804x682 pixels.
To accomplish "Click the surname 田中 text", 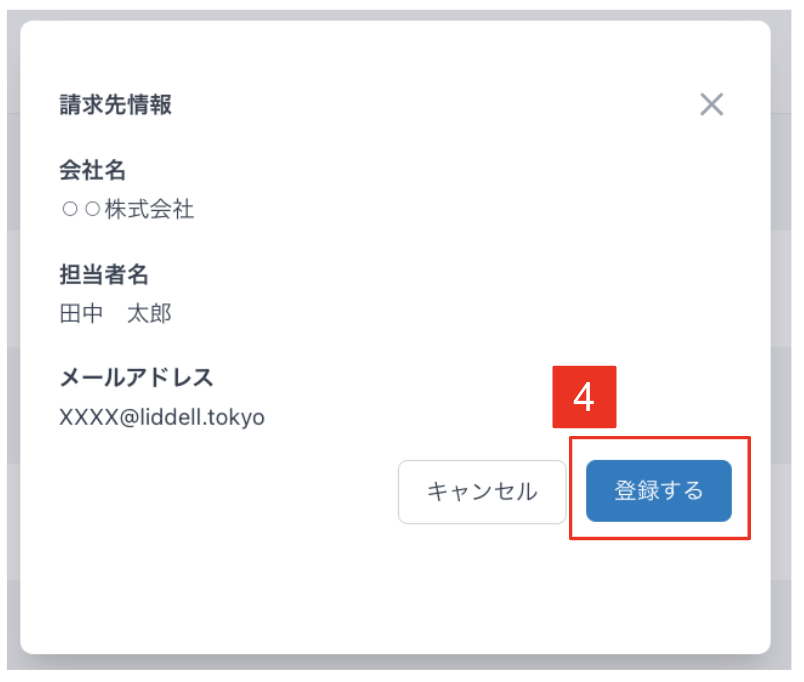I will [x=82, y=313].
